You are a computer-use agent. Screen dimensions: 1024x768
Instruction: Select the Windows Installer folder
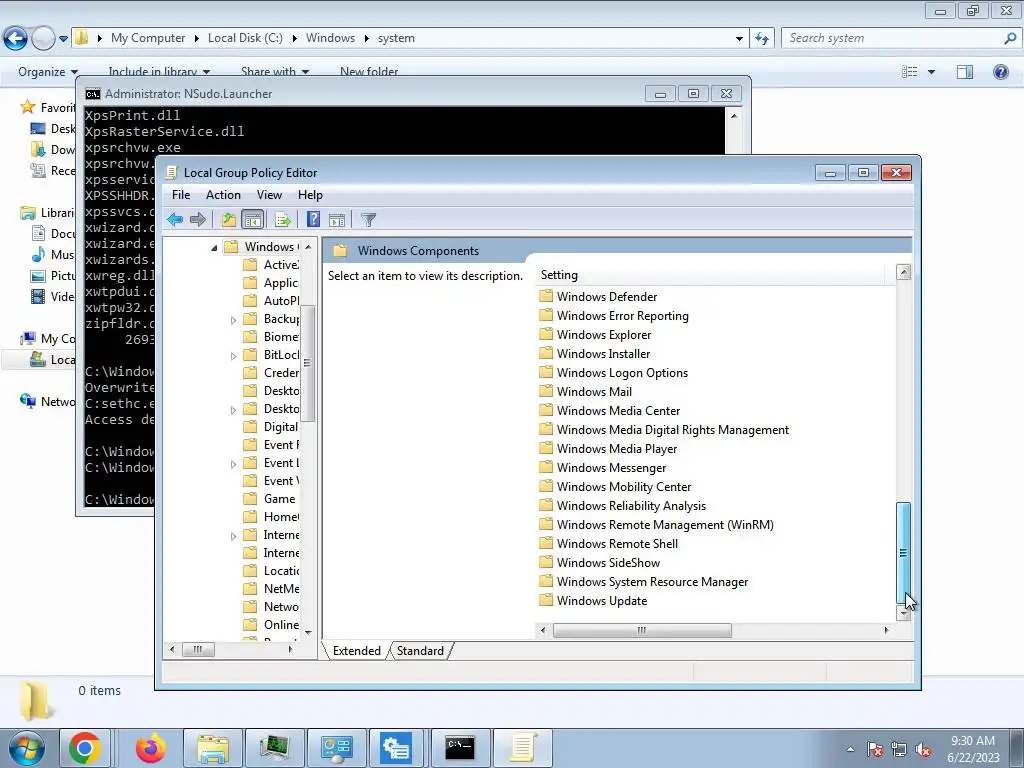point(595,353)
